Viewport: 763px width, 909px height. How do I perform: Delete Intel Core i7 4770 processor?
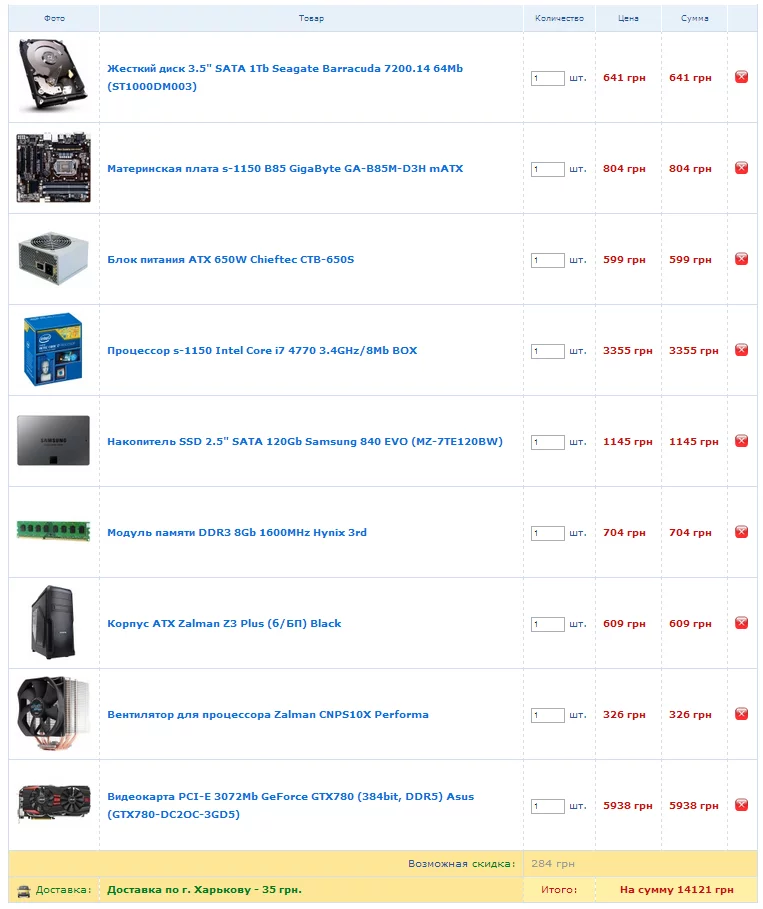(742, 350)
